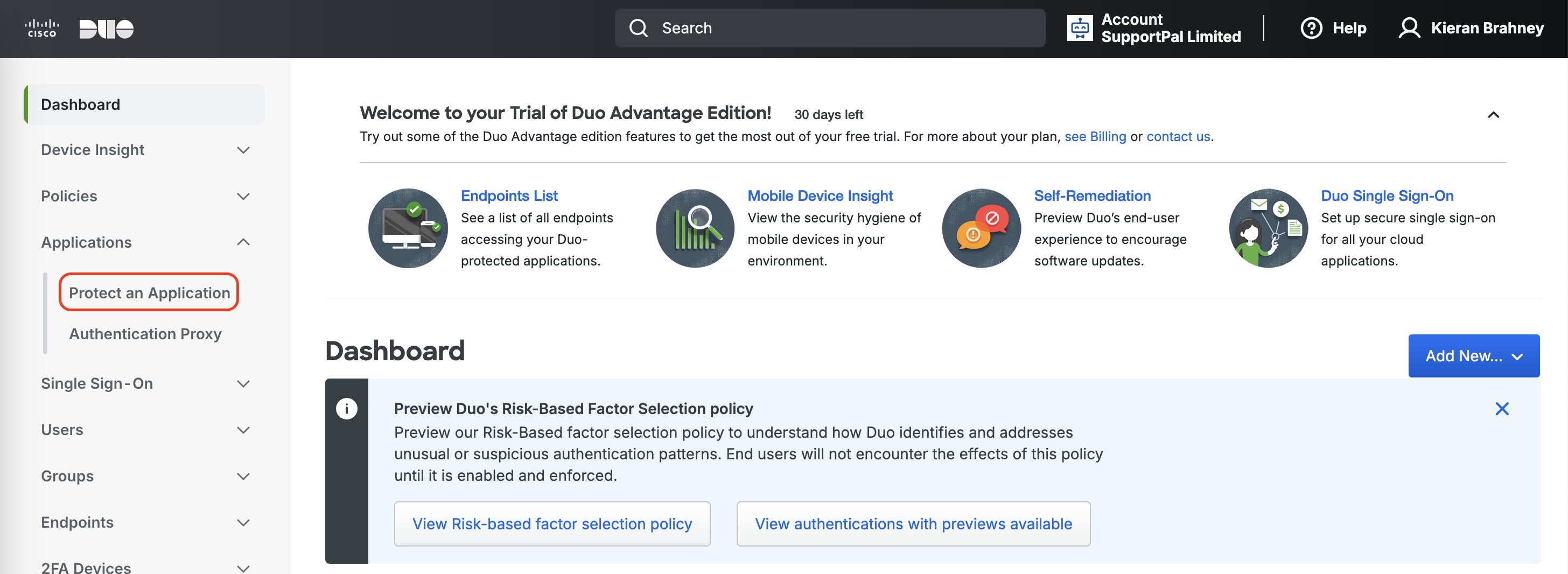Click the Users sidebar label
This screenshot has width=1568, height=574.
click(x=62, y=430)
